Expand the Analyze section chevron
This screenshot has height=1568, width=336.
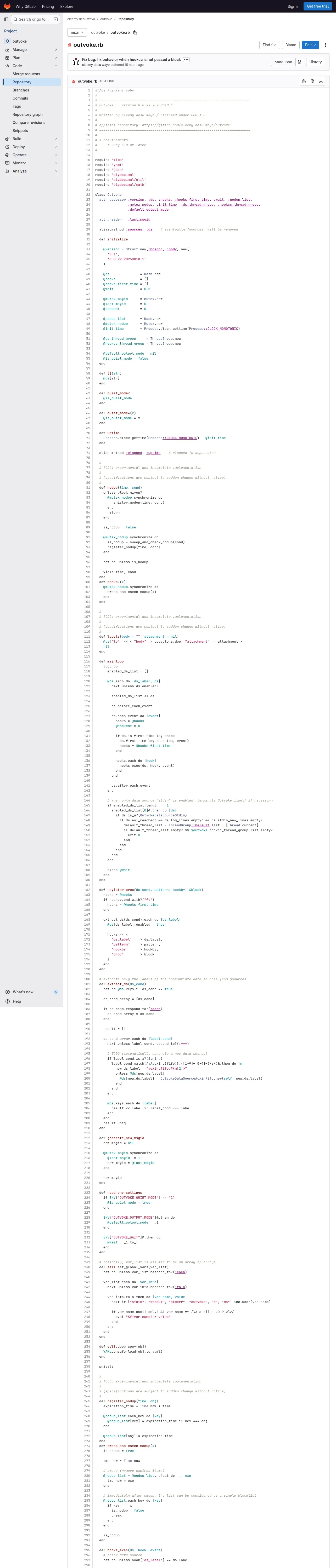click(x=56, y=171)
